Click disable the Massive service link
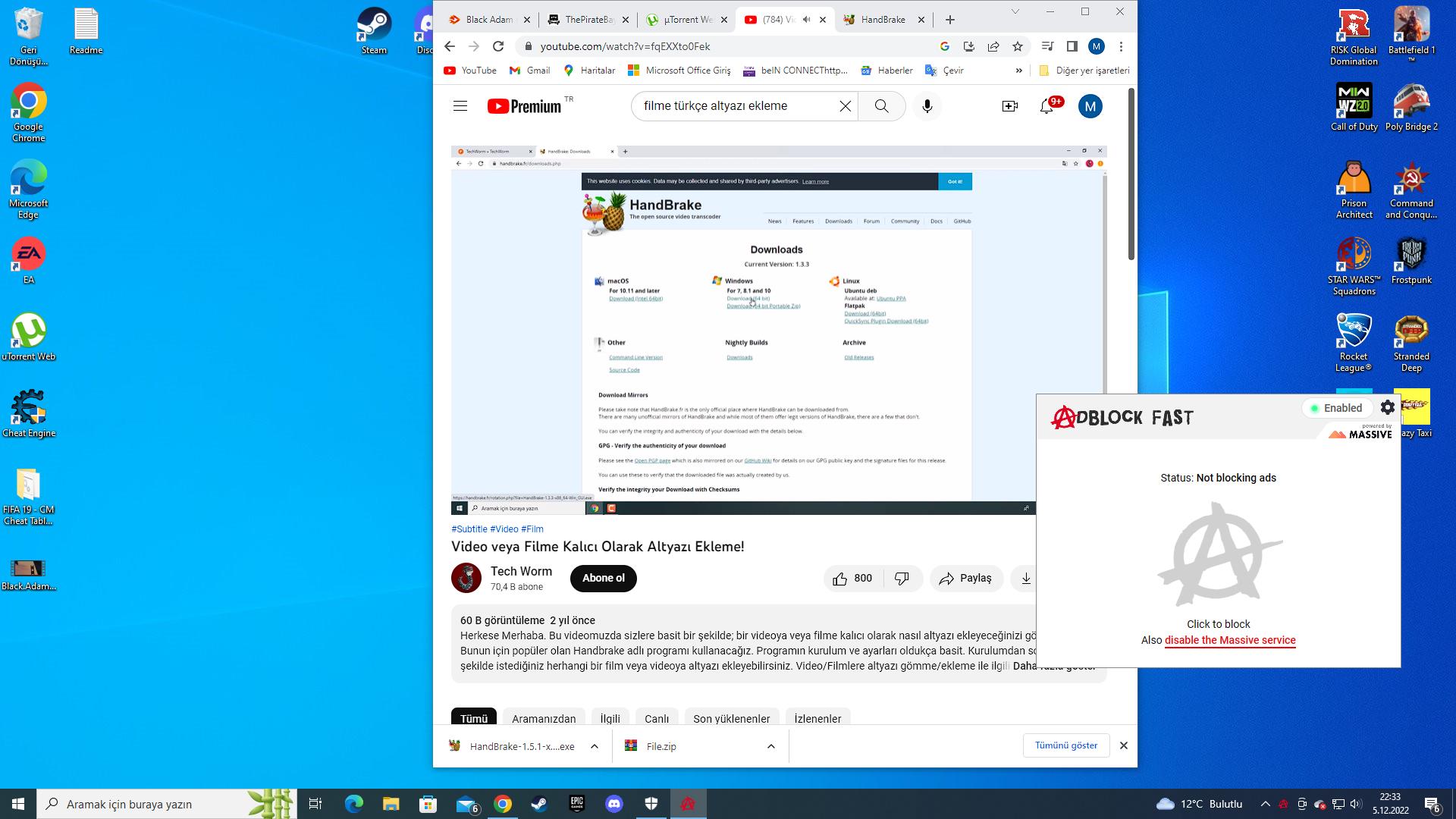Screen dimensions: 1456x819 coord(1229,640)
